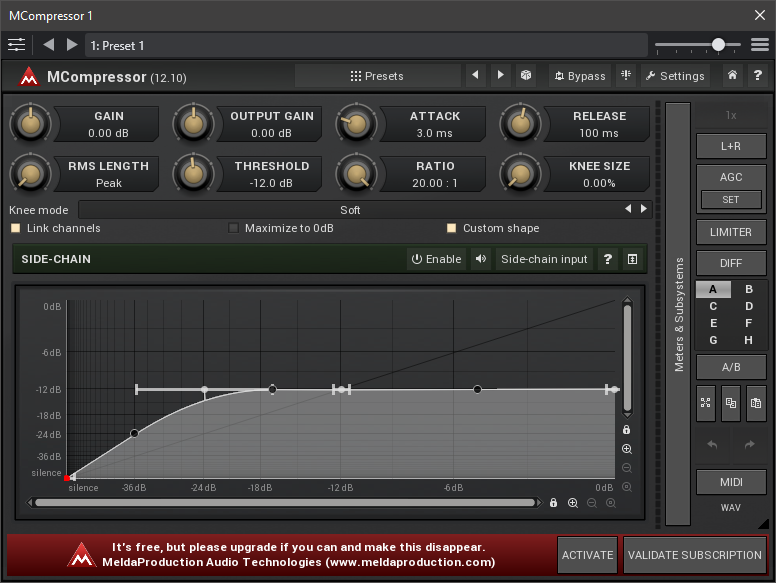Open the 1x oversampling selector
Viewport: 776px width, 583px height.
click(731, 115)
